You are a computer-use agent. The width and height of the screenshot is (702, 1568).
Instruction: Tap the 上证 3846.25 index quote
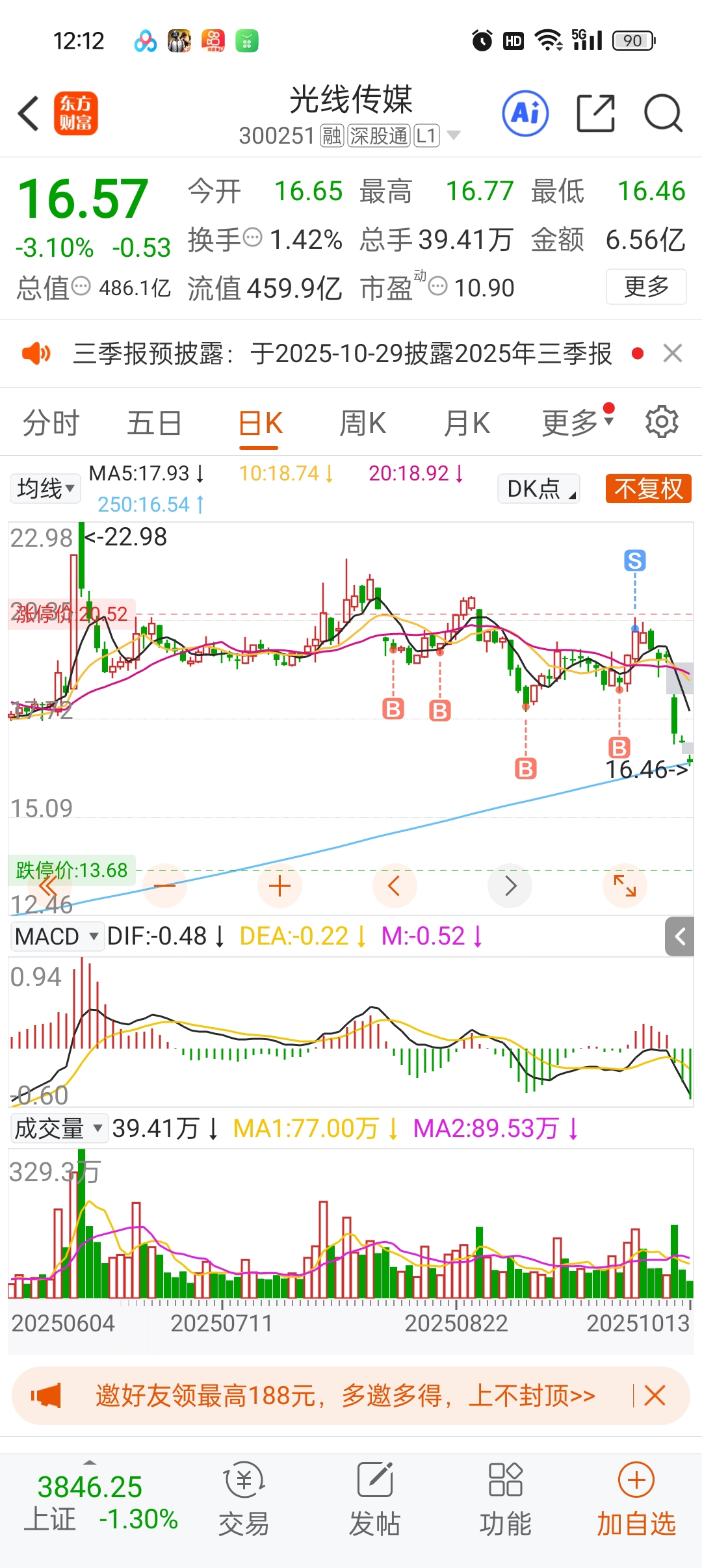tap(101, 1503)
